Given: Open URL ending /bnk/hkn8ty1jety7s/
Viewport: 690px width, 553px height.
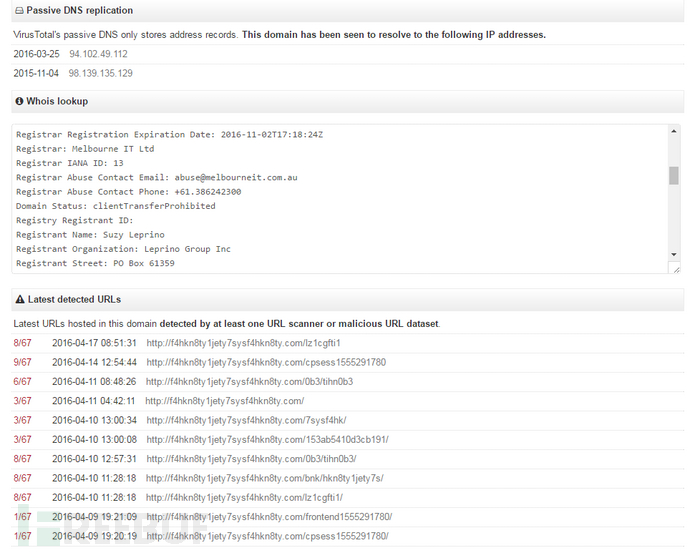Looking at the screenshot, I should tap(264, 478).
